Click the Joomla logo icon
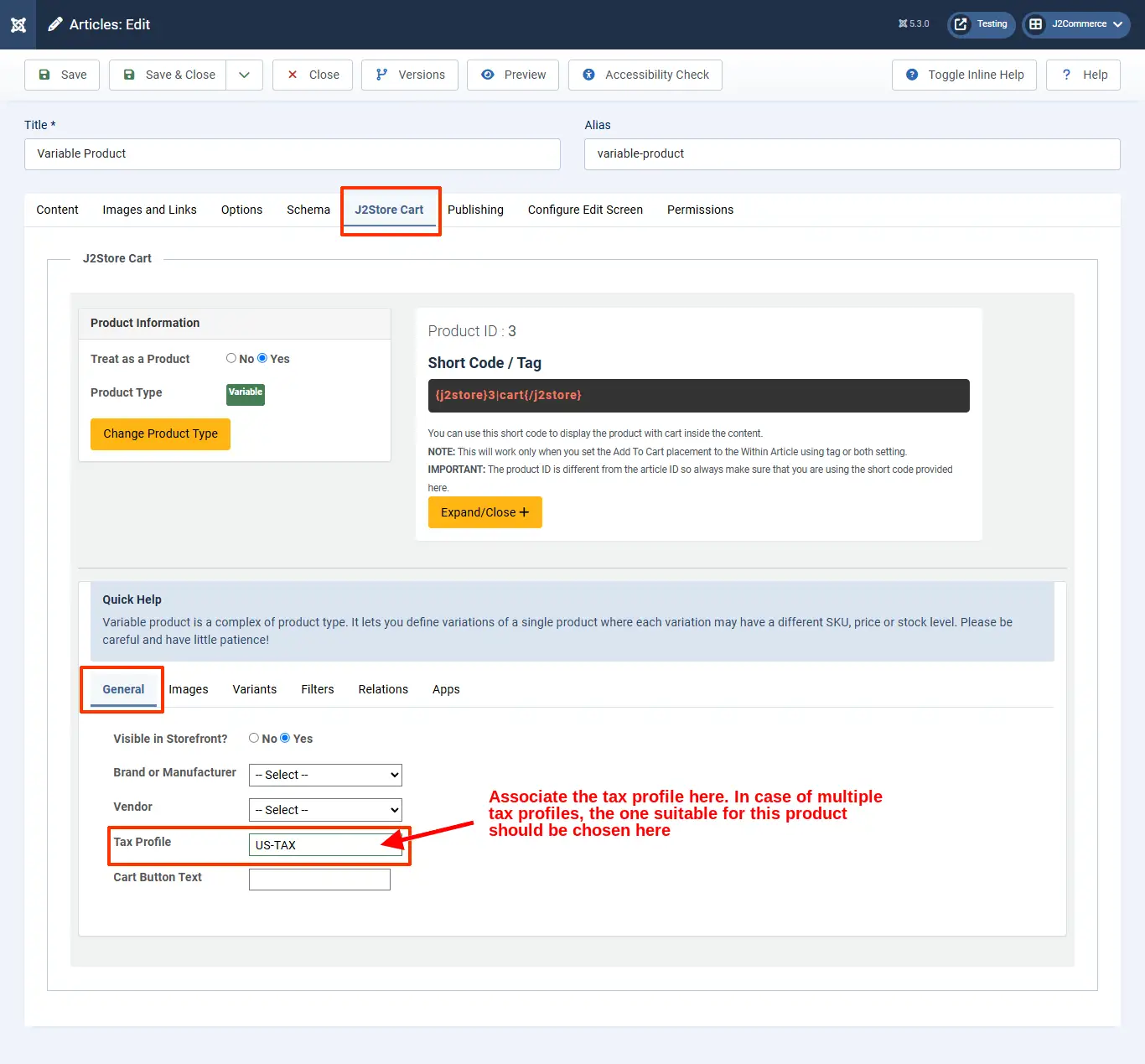1145x1064 pixels. (18, 24)
